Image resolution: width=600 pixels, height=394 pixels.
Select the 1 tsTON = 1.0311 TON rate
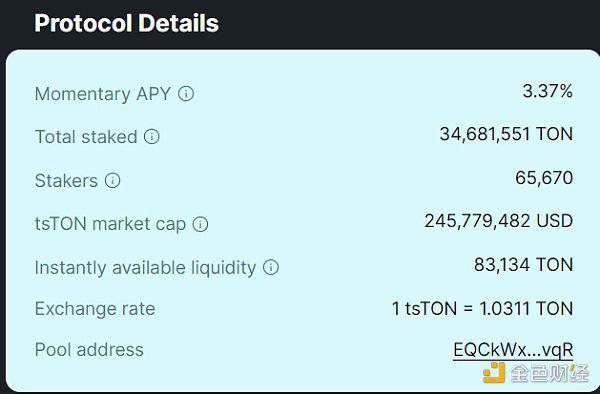click(483, 309)
